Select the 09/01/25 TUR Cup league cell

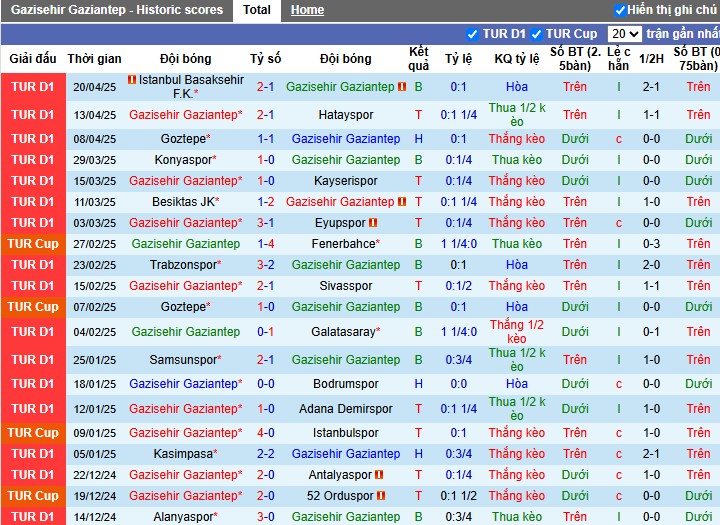[33, 433]
